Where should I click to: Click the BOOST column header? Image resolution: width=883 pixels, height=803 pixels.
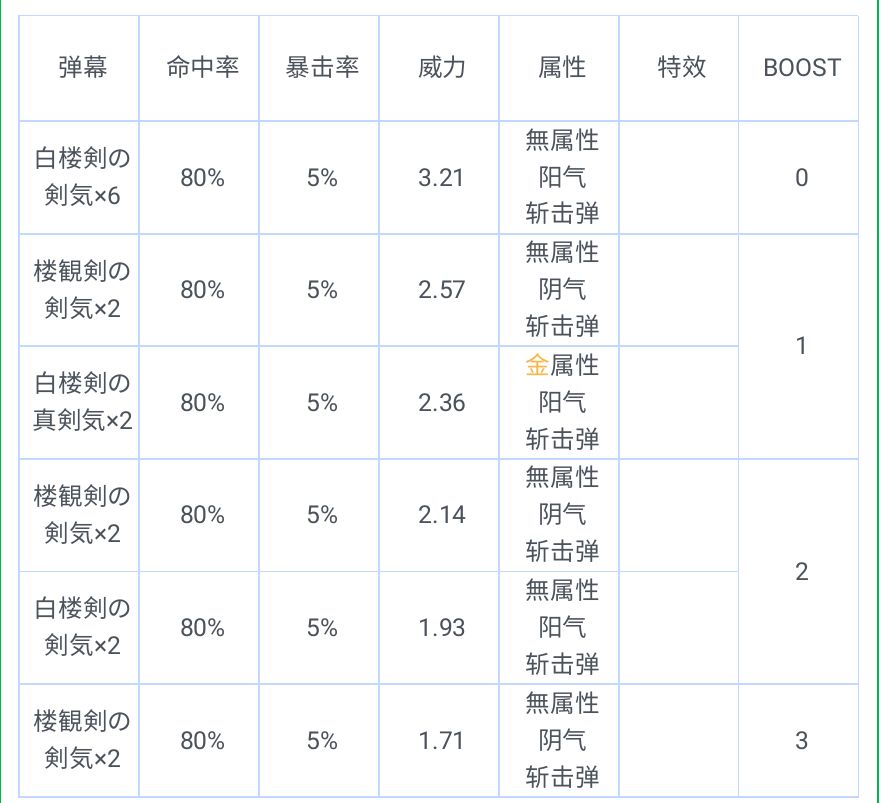(x=799, y=68)
